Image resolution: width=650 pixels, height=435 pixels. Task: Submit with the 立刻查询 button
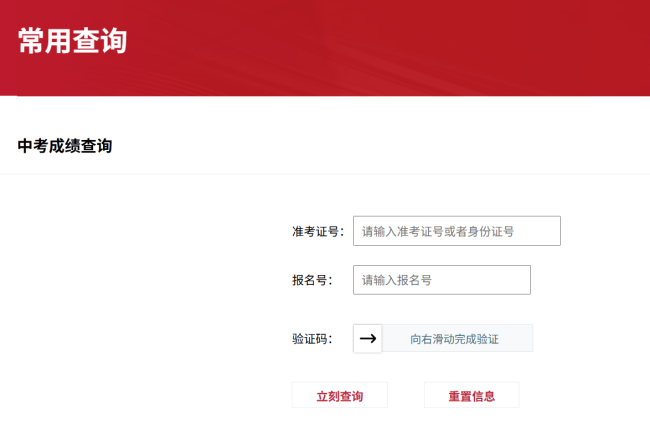pyautogui.click(x=339, y=396)
